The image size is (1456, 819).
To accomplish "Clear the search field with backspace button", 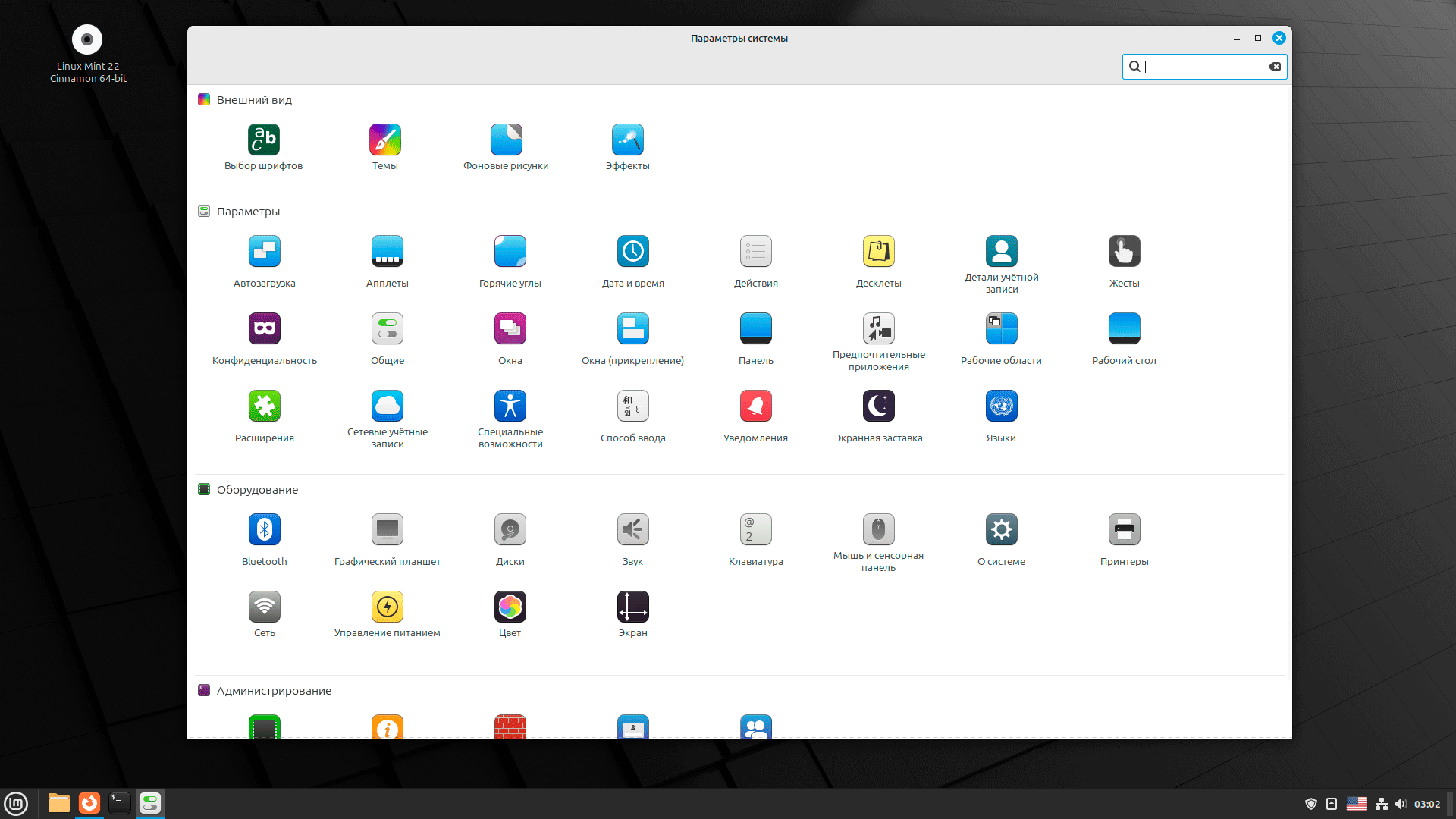I will [1275, 67].
